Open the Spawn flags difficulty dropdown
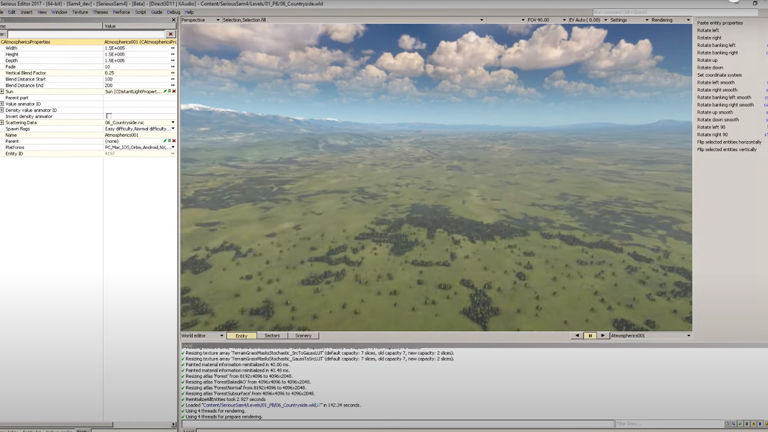 click(173, 129)
